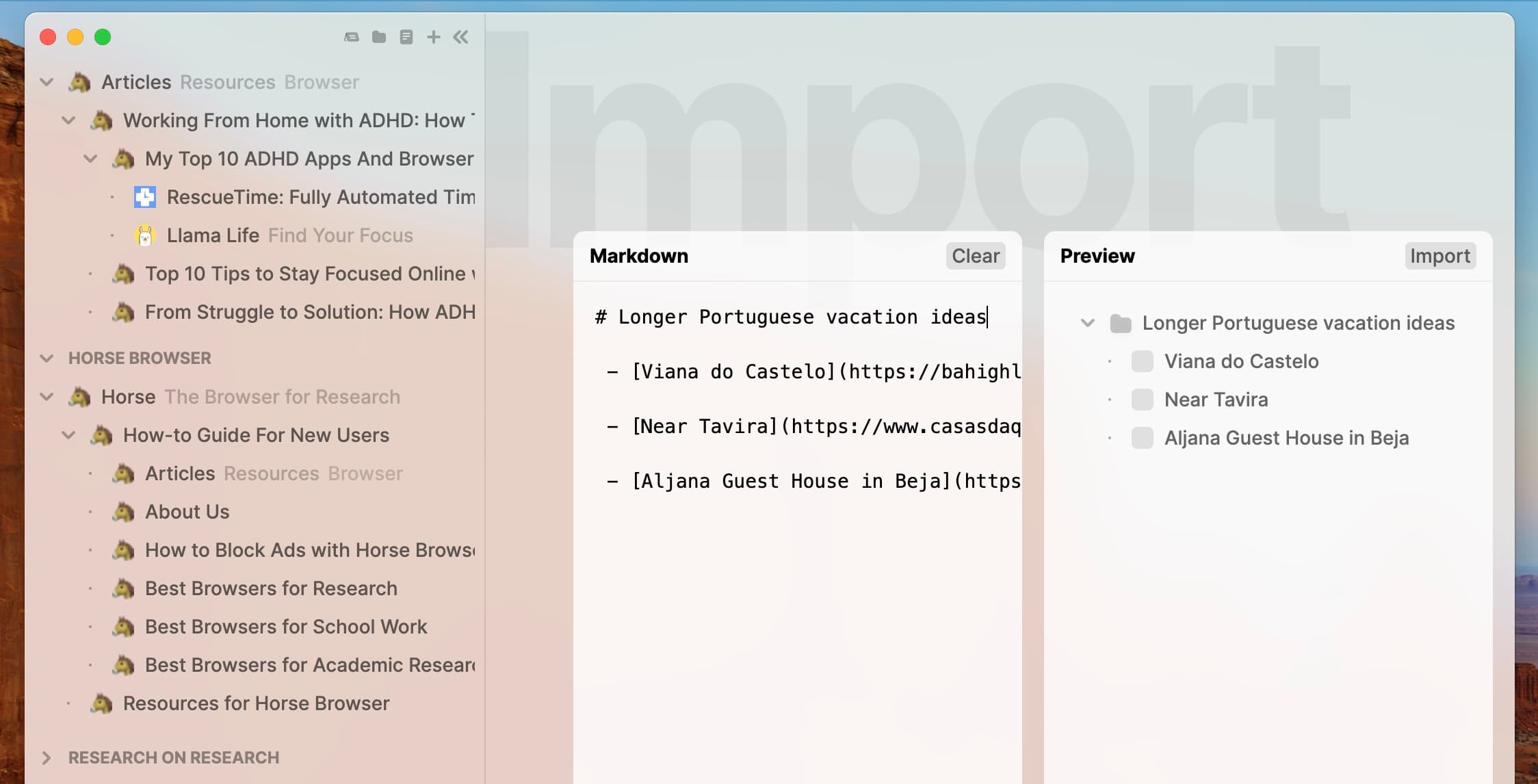Image resolution: width=1538 pixels, height=784 pixels.
Task: Select Best Browsers for School Work
Action: [285, 627]
